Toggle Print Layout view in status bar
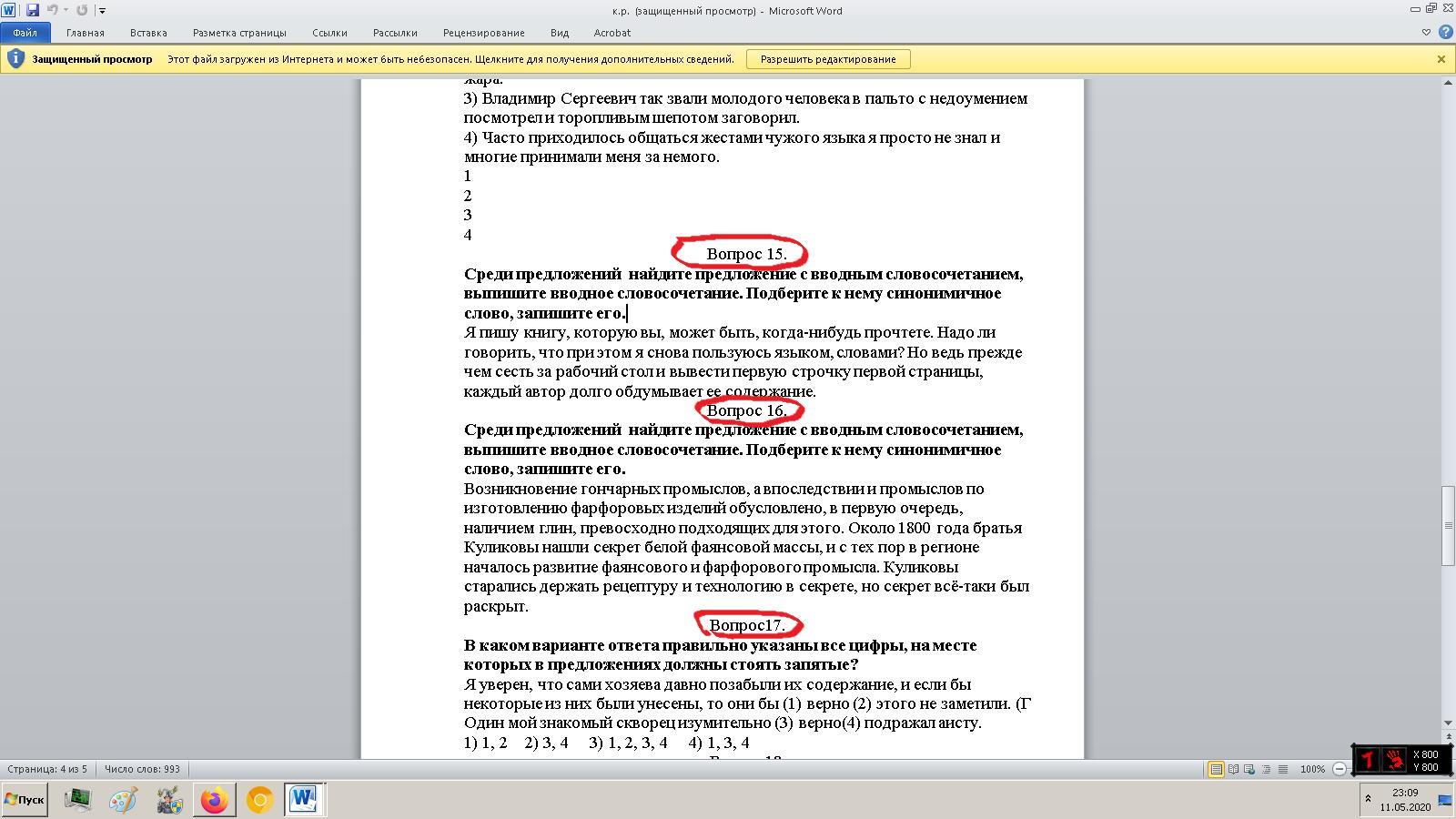This screenshot has height=819, width=1456. [x=1216, y=769]
